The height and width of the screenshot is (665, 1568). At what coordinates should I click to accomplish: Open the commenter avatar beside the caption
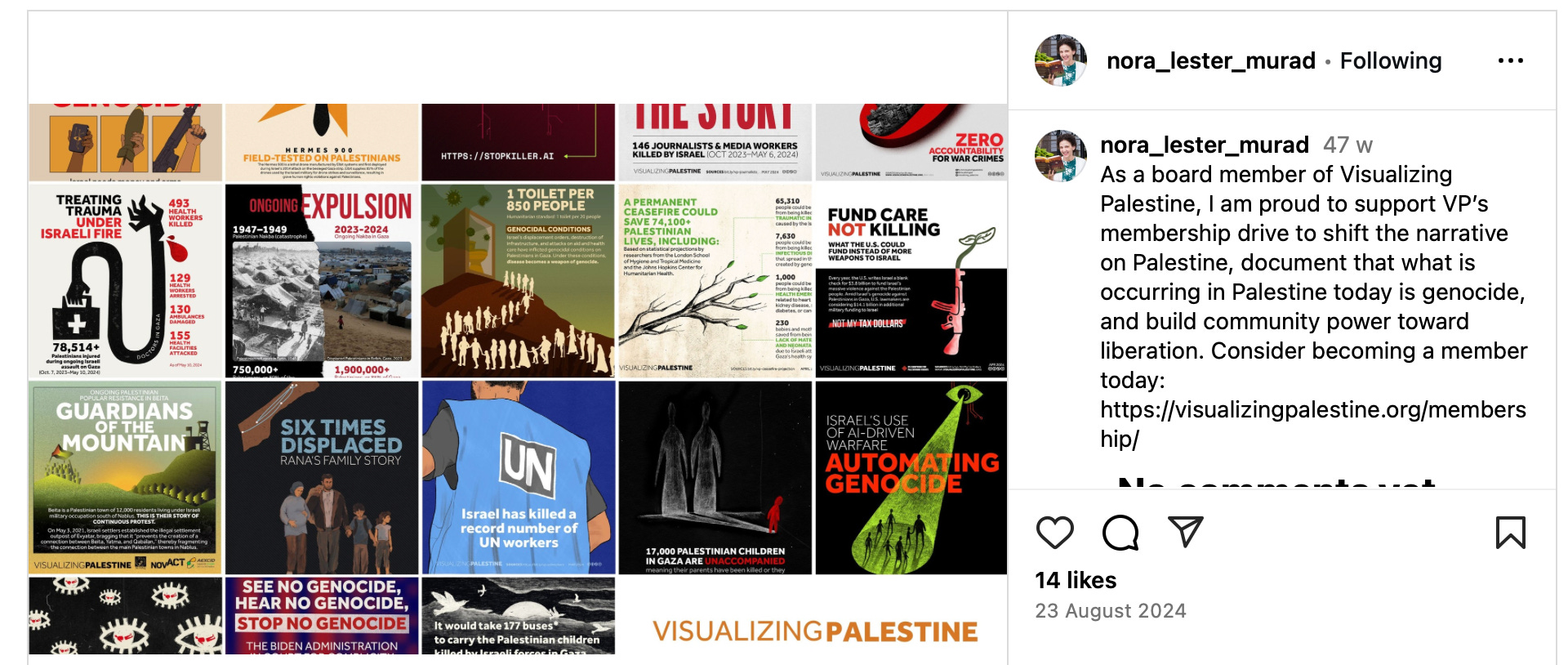pos(1060,155)
